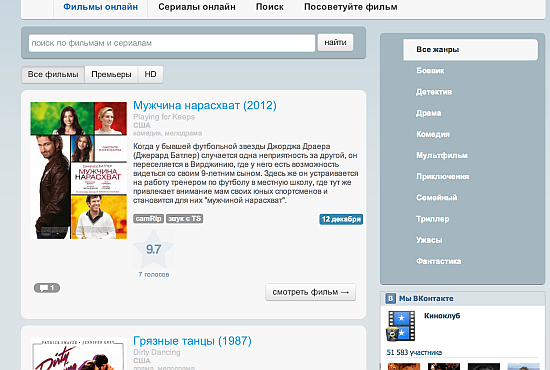Screen dimensions: 550x370
Task: Click the комедия, мелодрама genre text
Action: tap(167, 133)
